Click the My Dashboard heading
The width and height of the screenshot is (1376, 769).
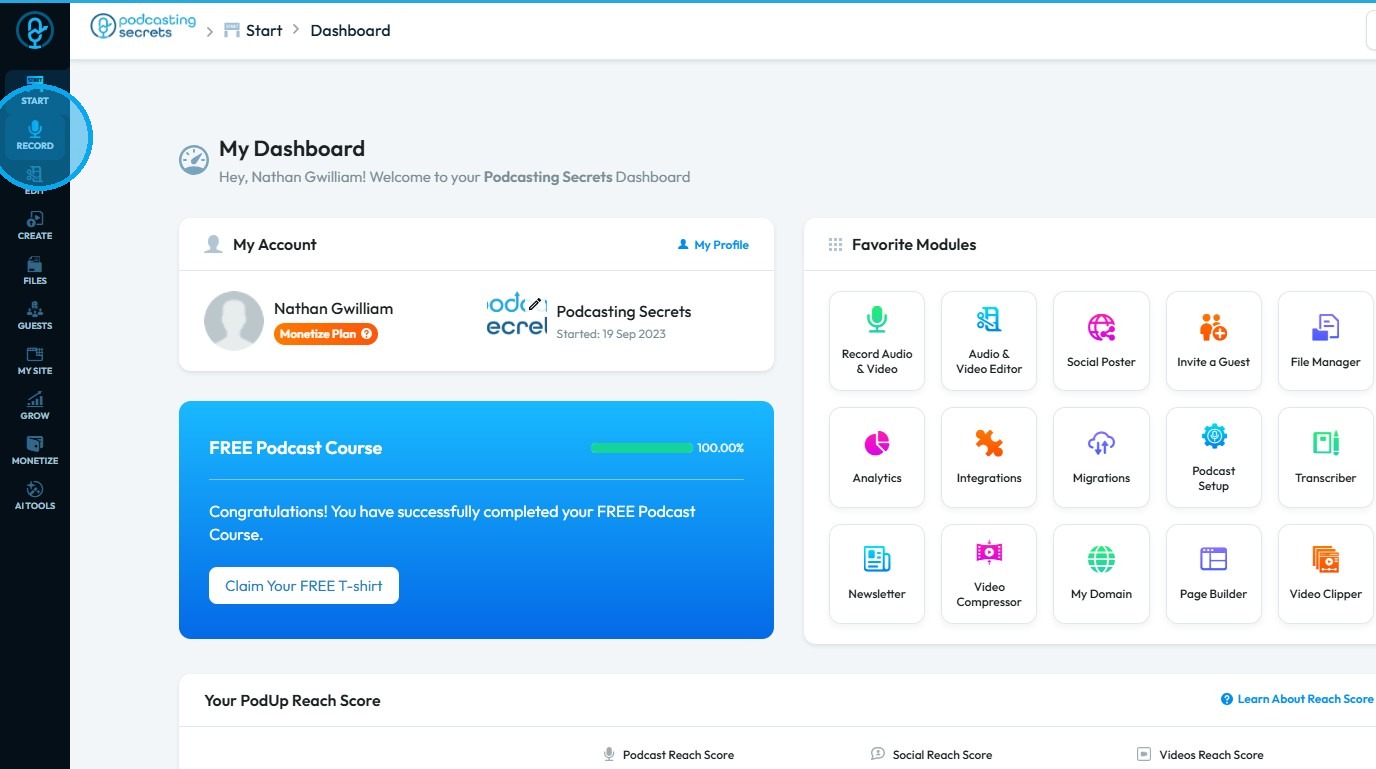[x=292, y=149]
